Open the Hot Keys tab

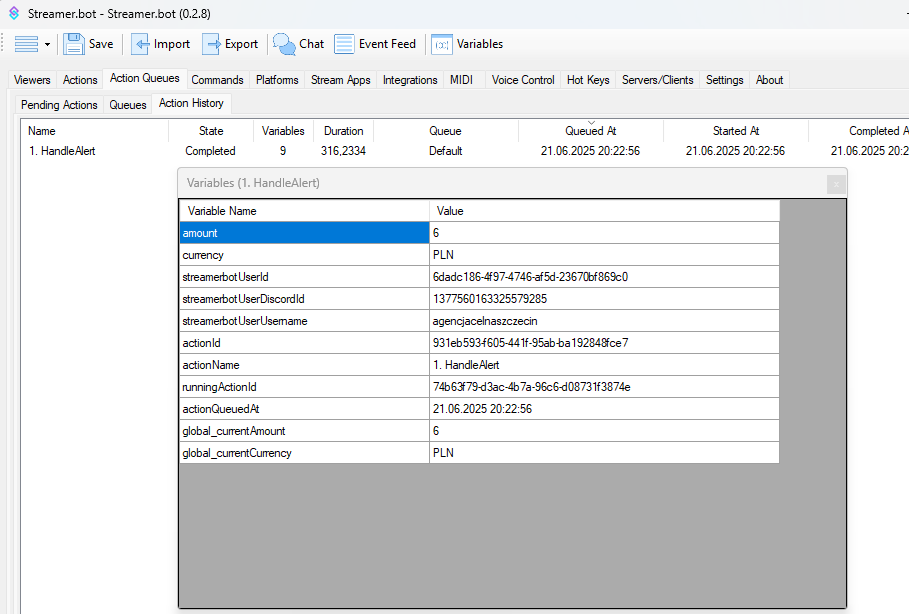click(x=588, y=80)
